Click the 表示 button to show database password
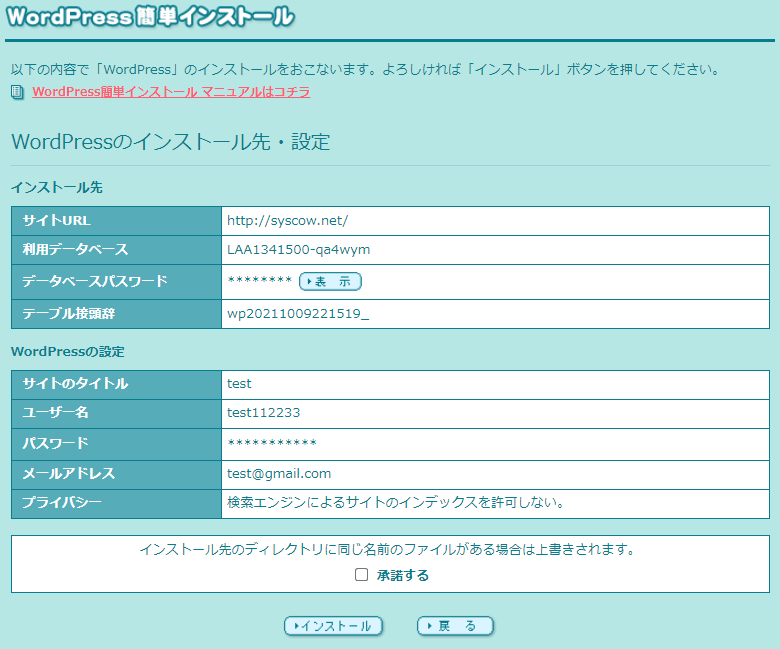 [x=330, y=282]
